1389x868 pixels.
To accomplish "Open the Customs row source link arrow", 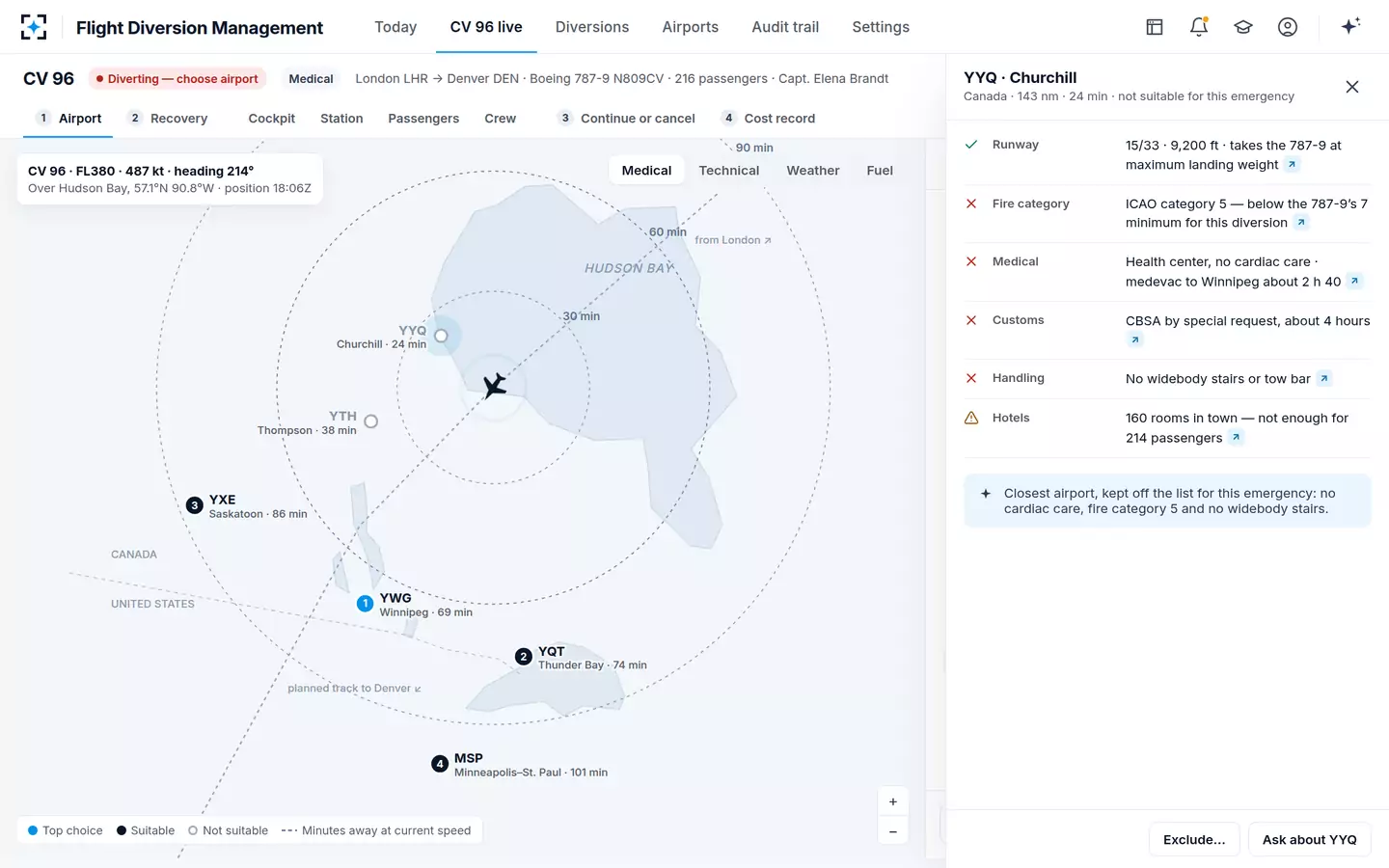I will point(1135,339).
